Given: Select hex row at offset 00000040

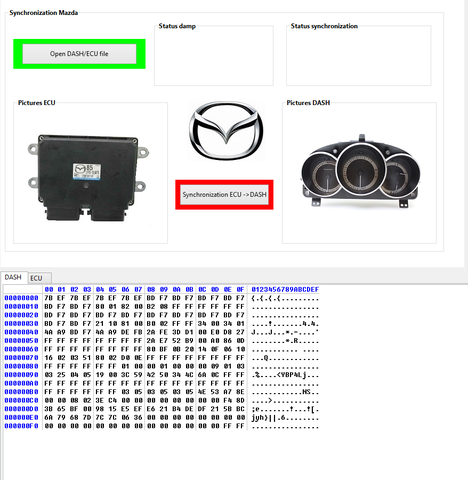Looking at the screenshot, I should 162,332.
